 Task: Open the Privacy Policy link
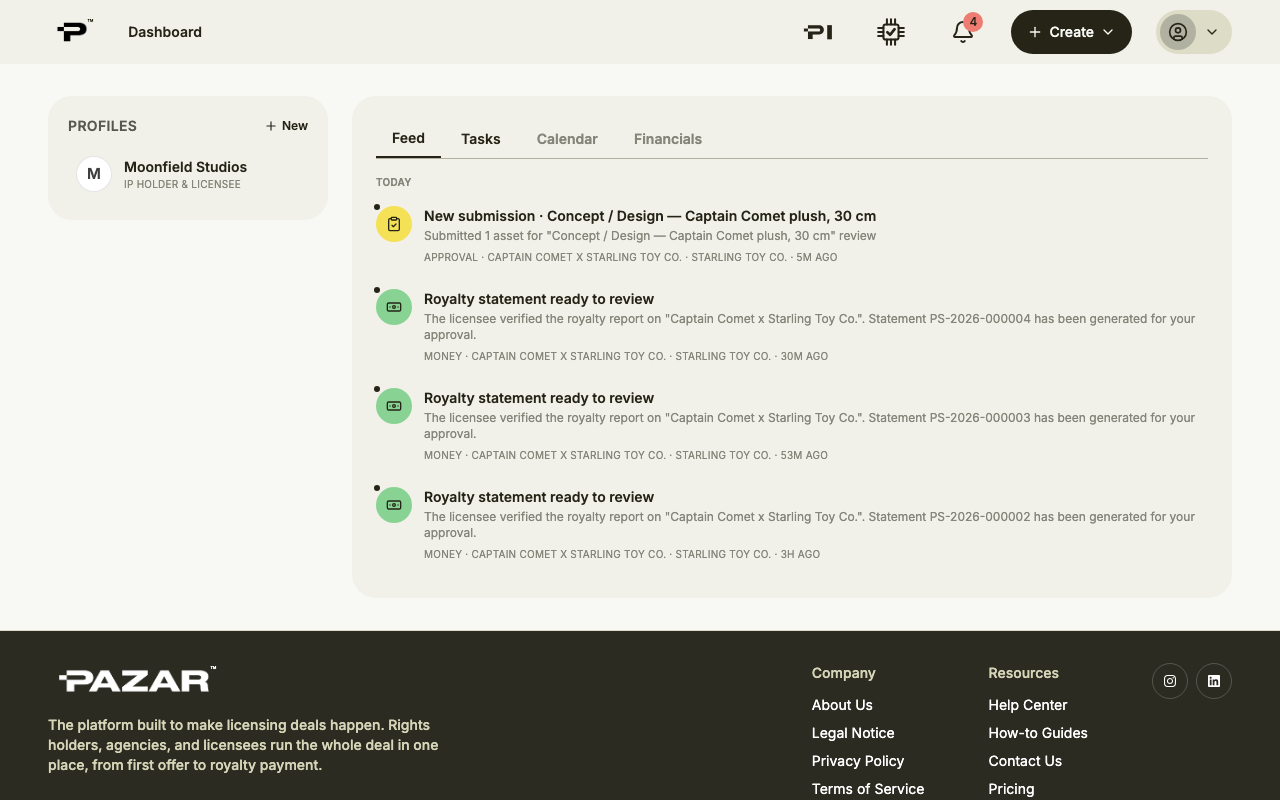coord(858,761)
